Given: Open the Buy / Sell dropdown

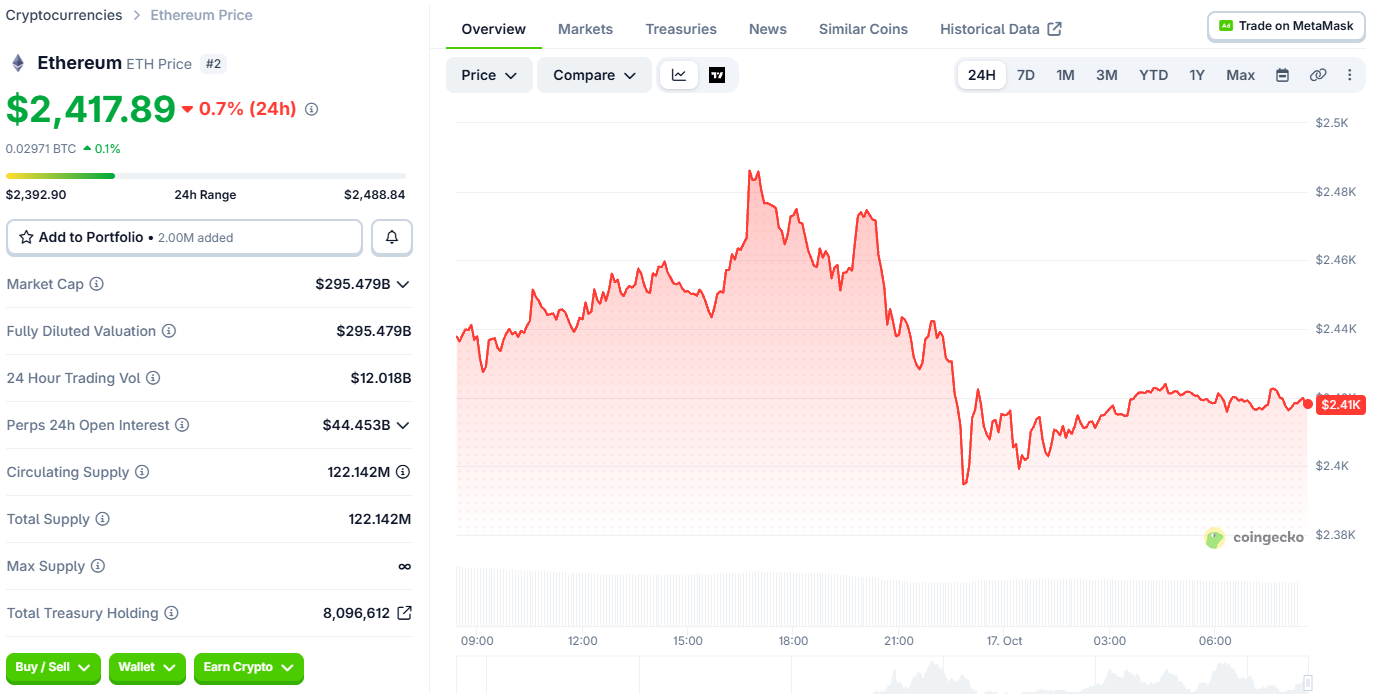Looking at the screenshot, I should tap(54, 667).
